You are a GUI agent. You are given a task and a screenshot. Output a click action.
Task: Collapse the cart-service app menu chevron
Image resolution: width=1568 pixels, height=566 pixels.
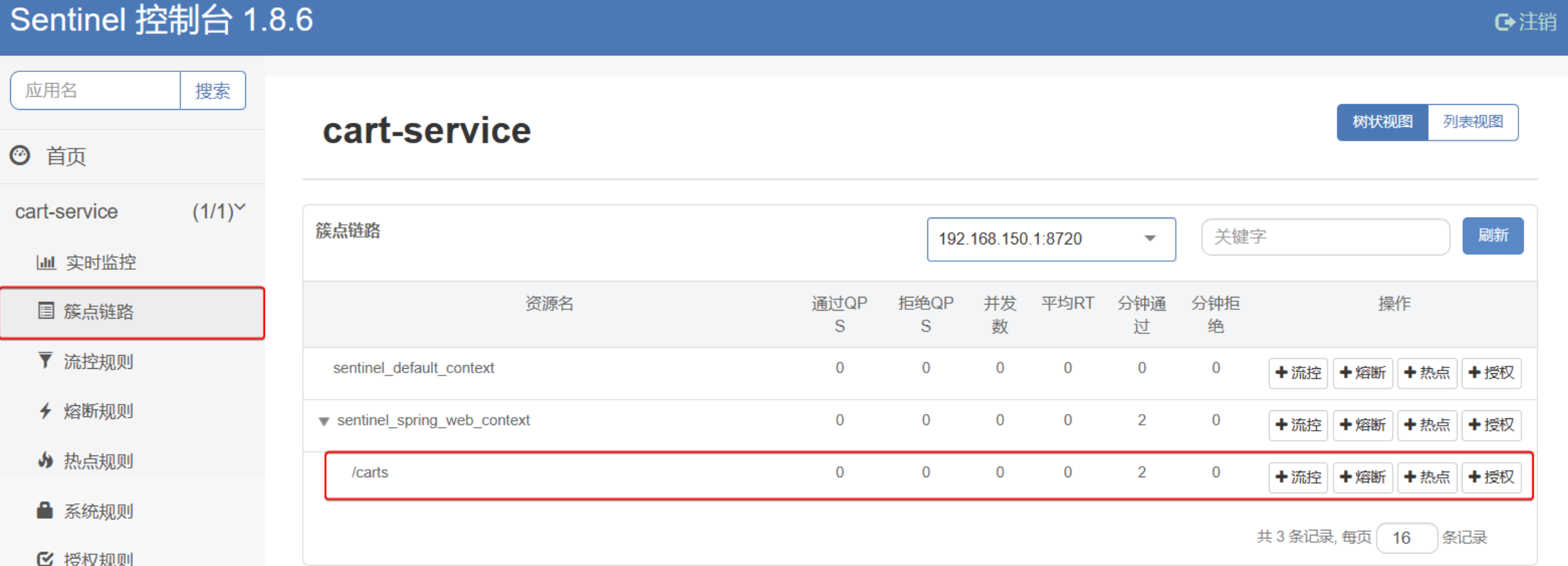(240, 208)
